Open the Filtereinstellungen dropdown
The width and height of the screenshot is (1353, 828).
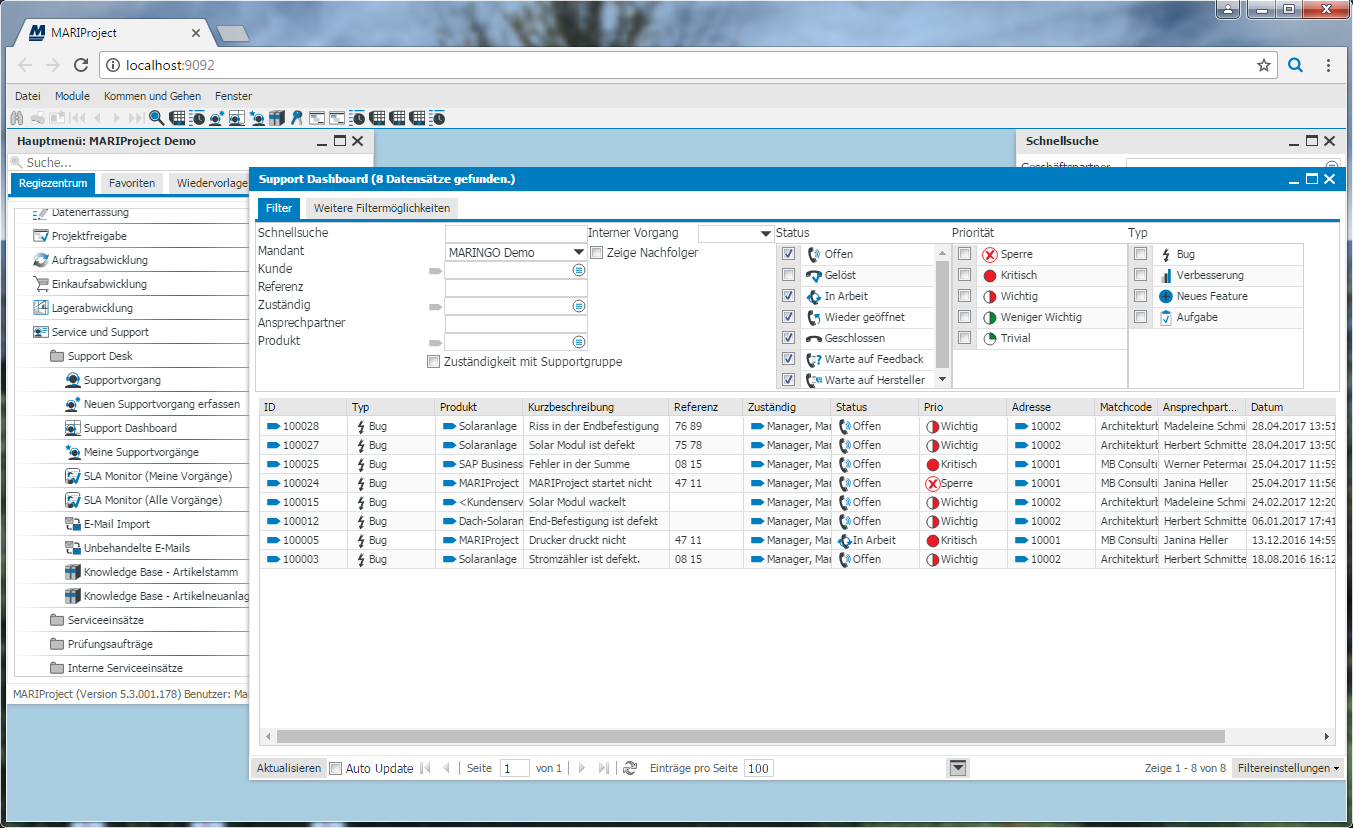(1287, 768)
